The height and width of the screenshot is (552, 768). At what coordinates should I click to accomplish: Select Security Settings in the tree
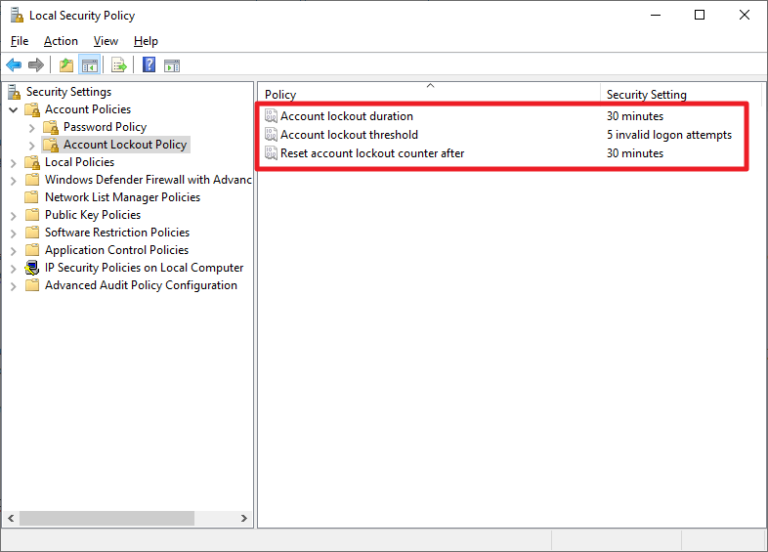[69, 92]
